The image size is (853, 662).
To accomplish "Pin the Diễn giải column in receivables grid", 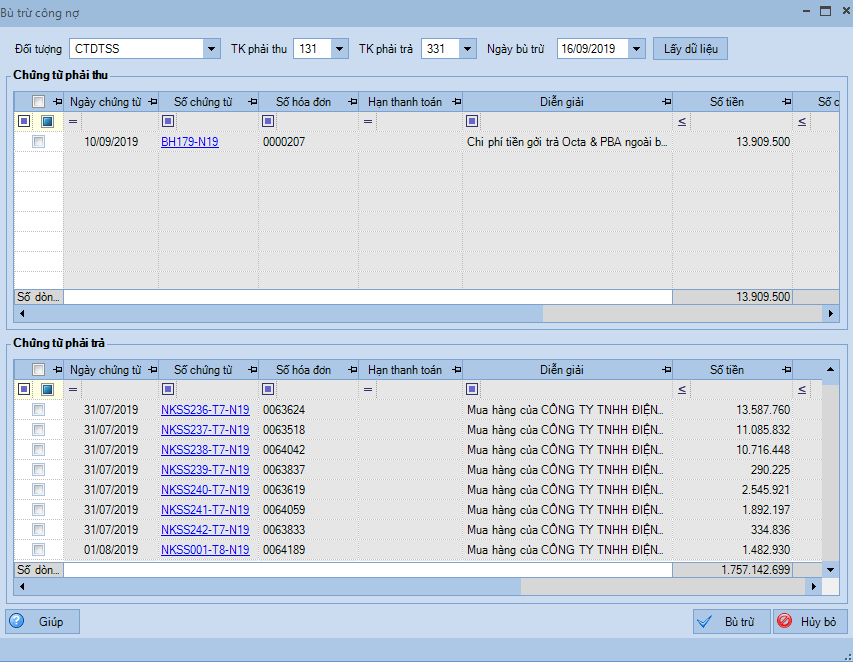I will pyautogui.click(x=666, y=102).
